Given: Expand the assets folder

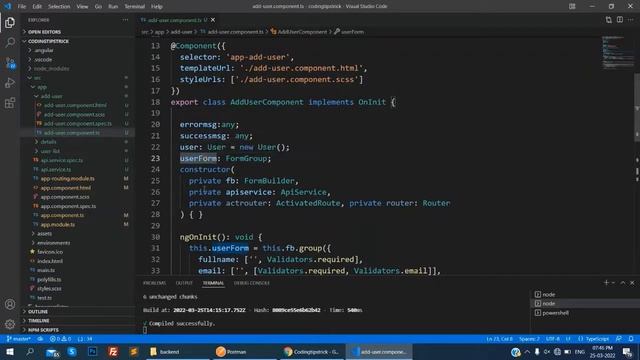Looking at the screenshot, I should tap(78, 233).
